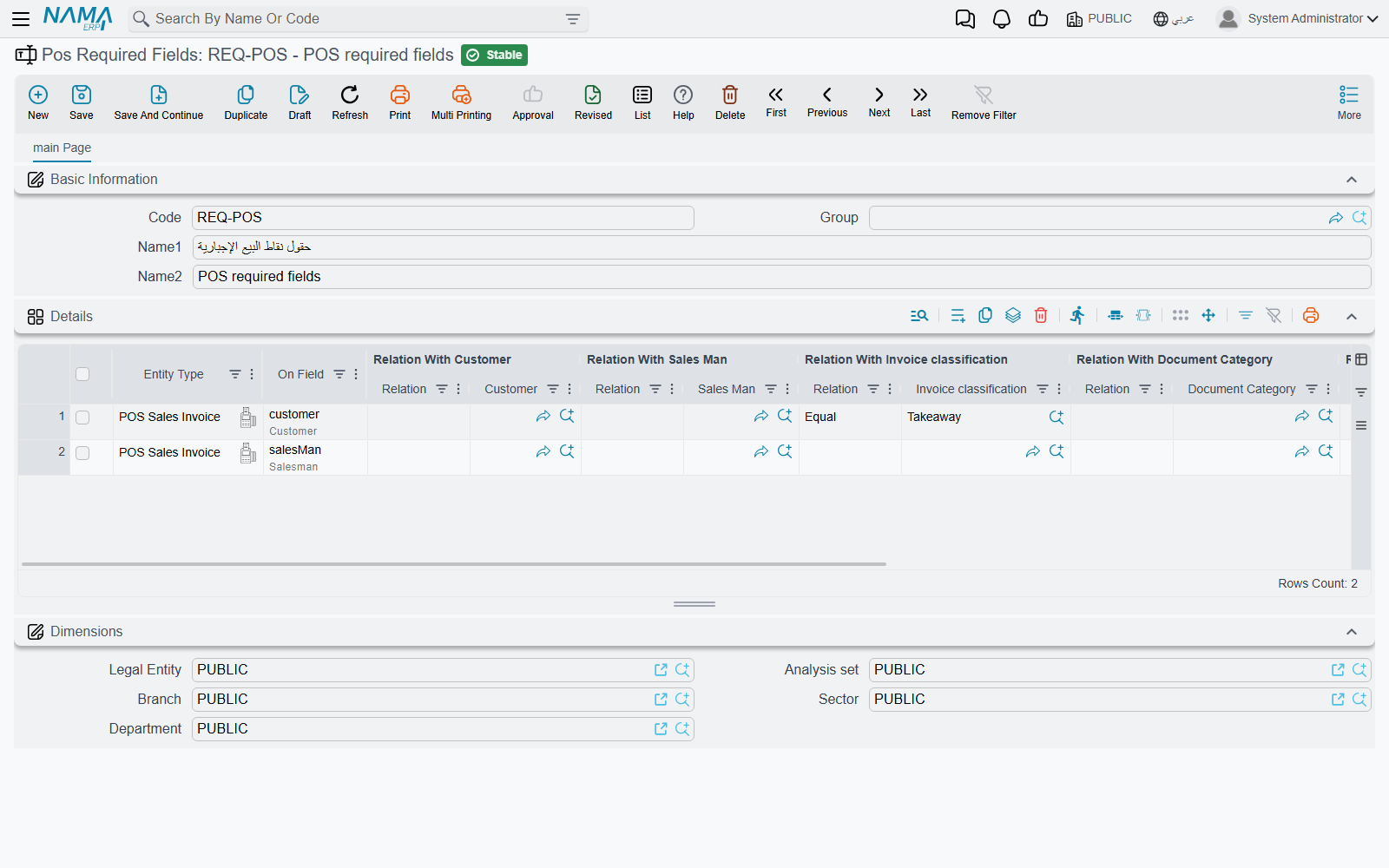Screen dimensions: 1389x868
Task: Open the search filter options dropdown
Action: [573, 19]
